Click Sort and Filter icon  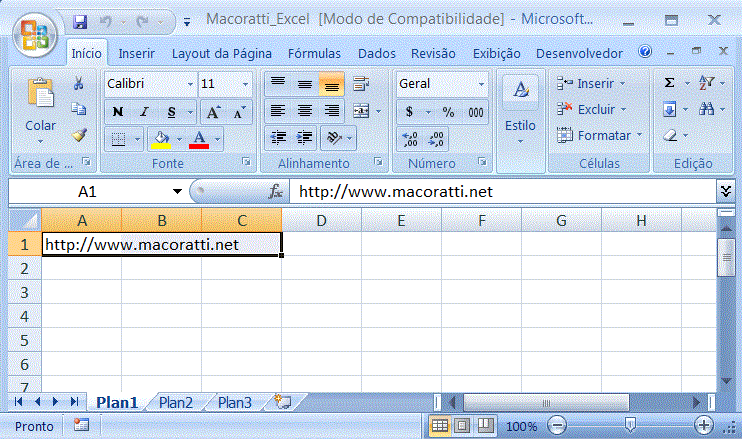click(706, 83)
